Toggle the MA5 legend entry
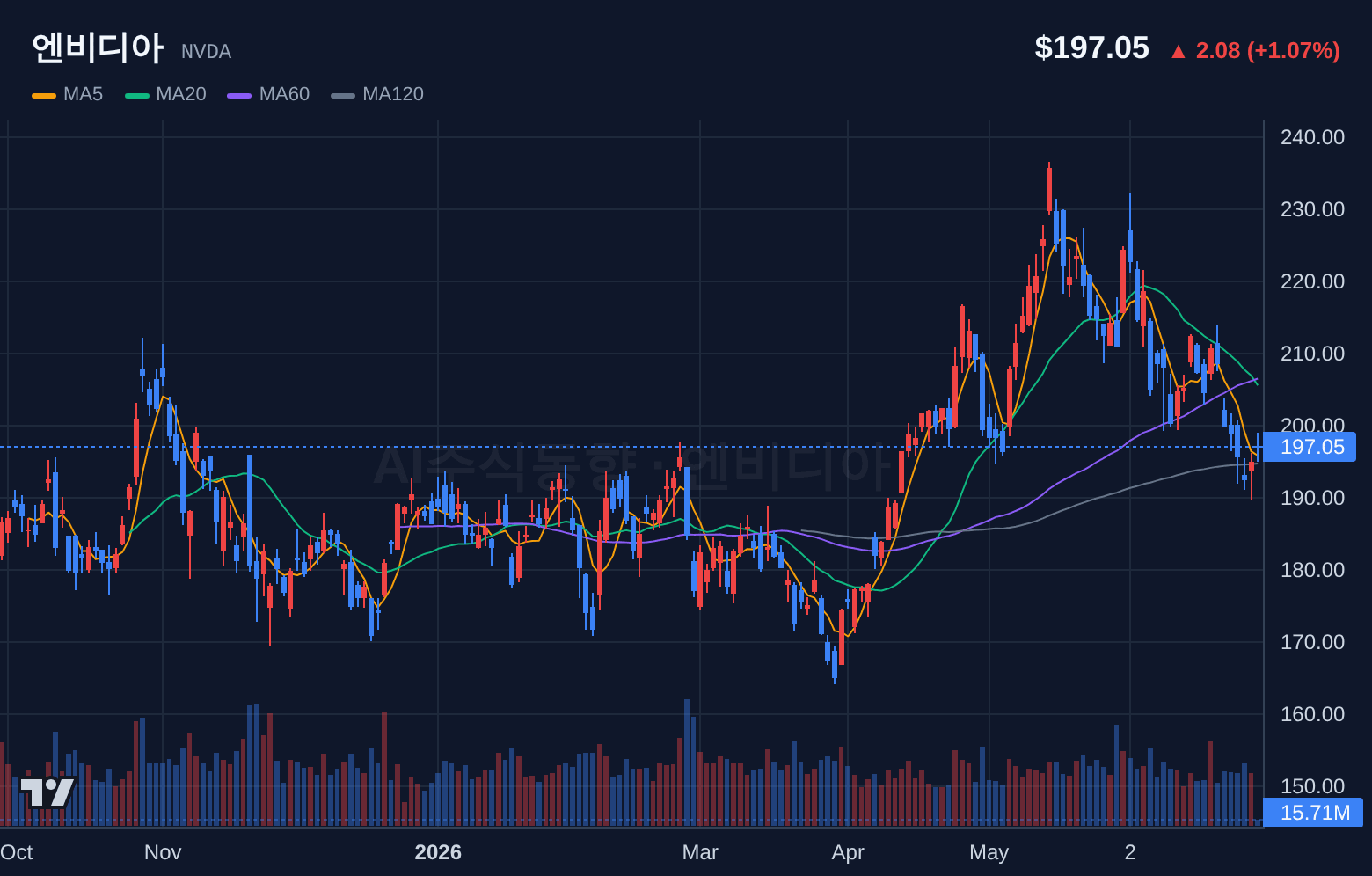This screenshot has width=1372, height=876. (x=67, y=94)
